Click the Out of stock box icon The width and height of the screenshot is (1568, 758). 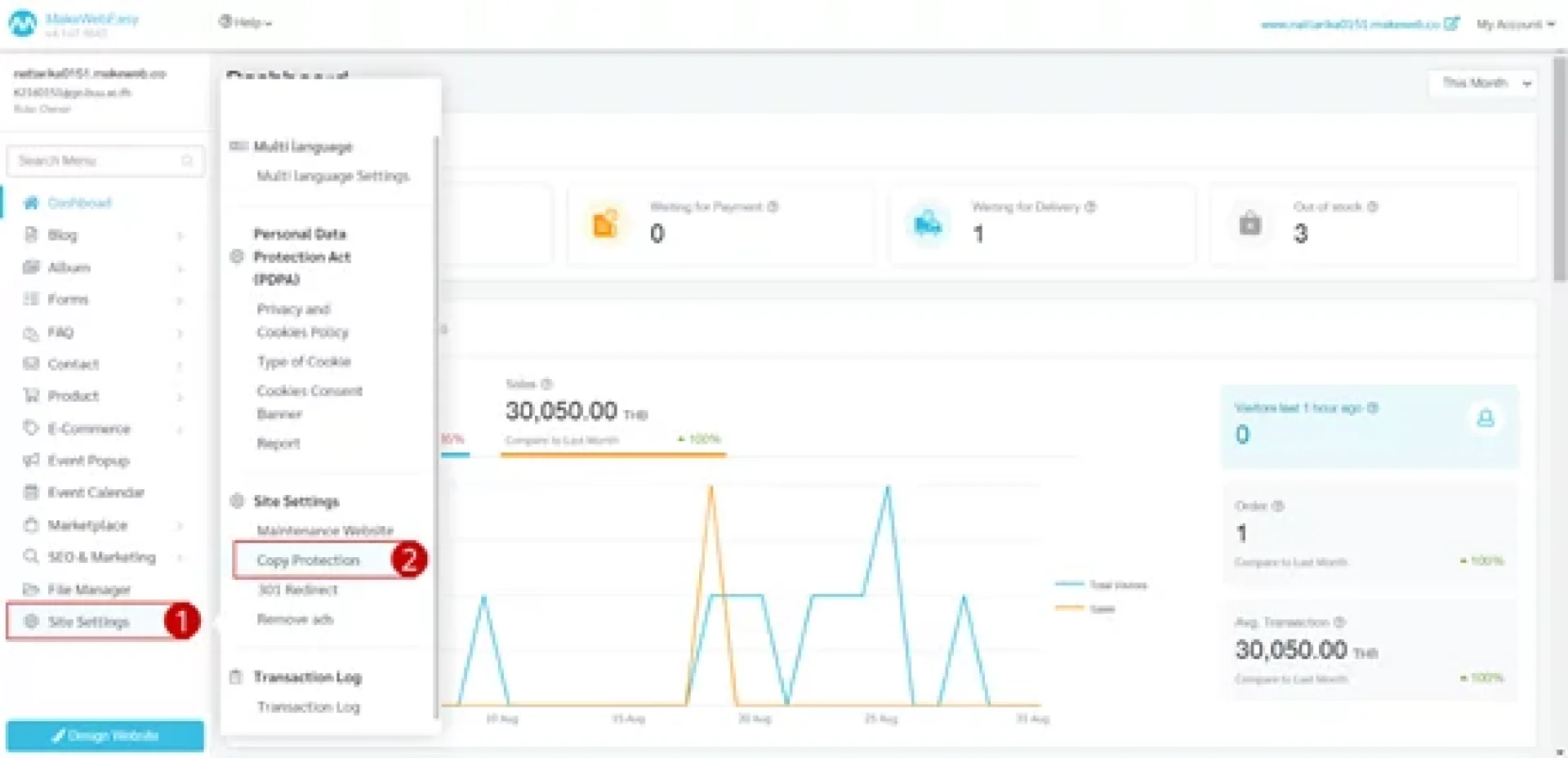click(1249, 224)
